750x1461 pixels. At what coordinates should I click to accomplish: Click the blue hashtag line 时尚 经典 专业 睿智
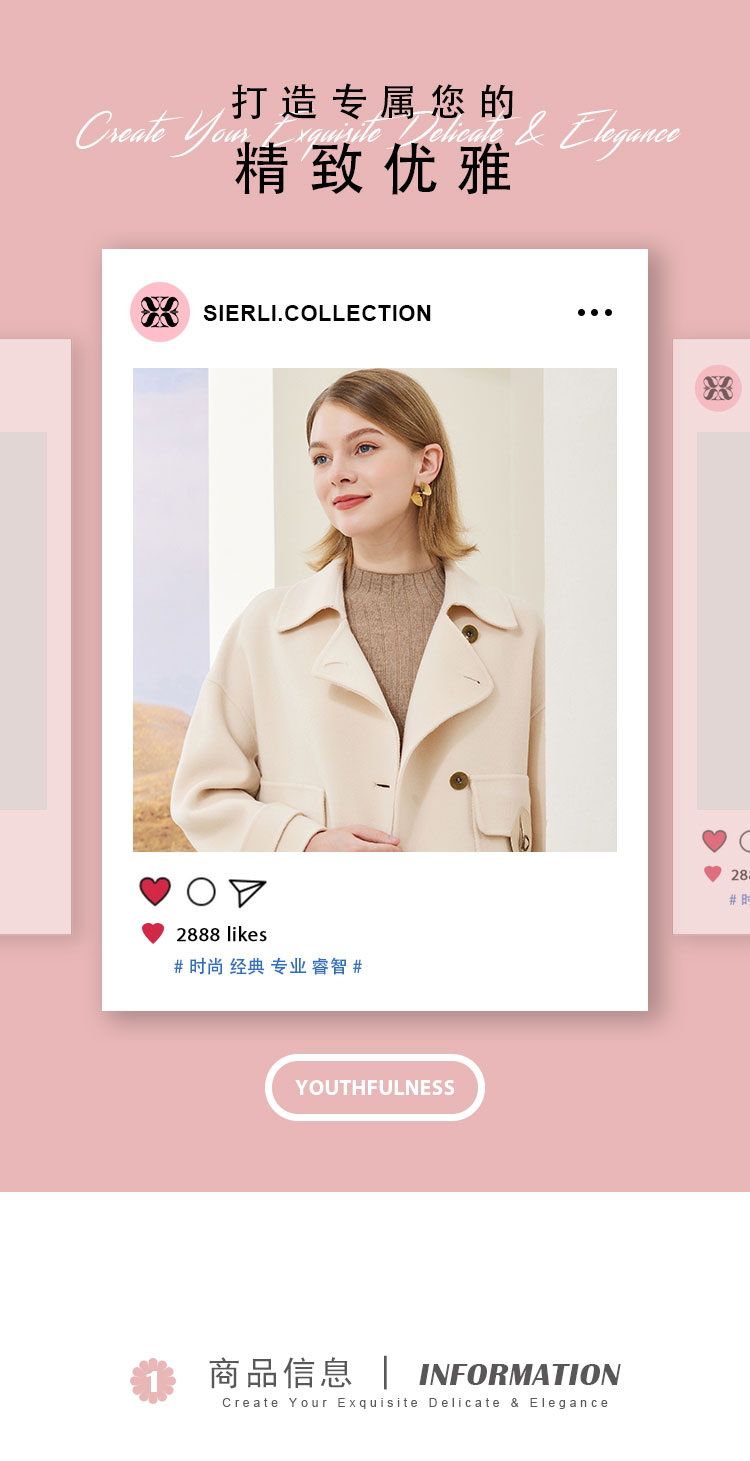[x=268, y=966]
